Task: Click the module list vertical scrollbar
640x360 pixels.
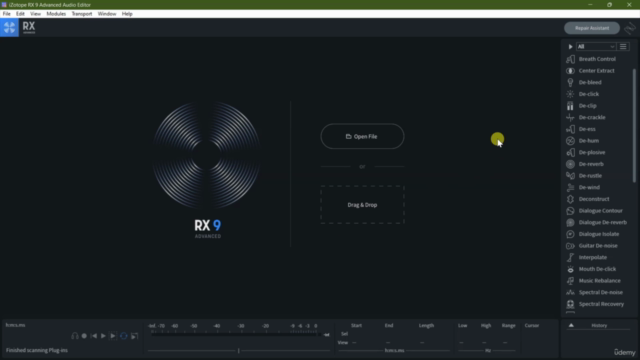Action: point(634,125)
